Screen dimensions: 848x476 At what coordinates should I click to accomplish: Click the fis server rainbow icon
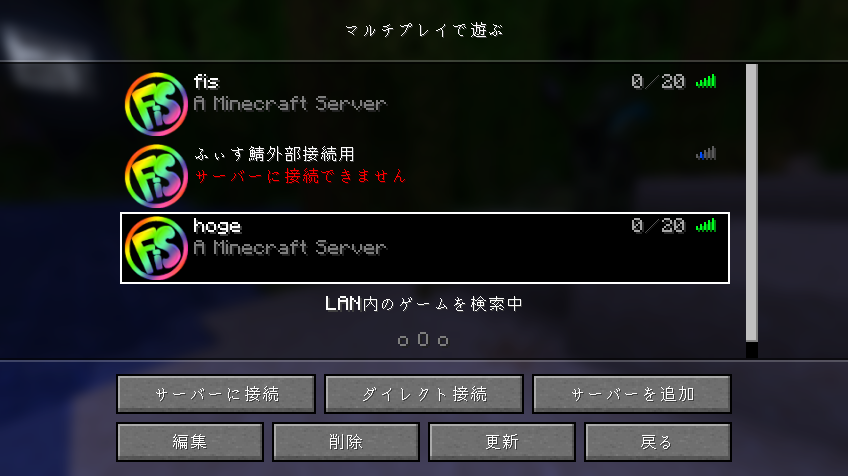click(156, 104)
